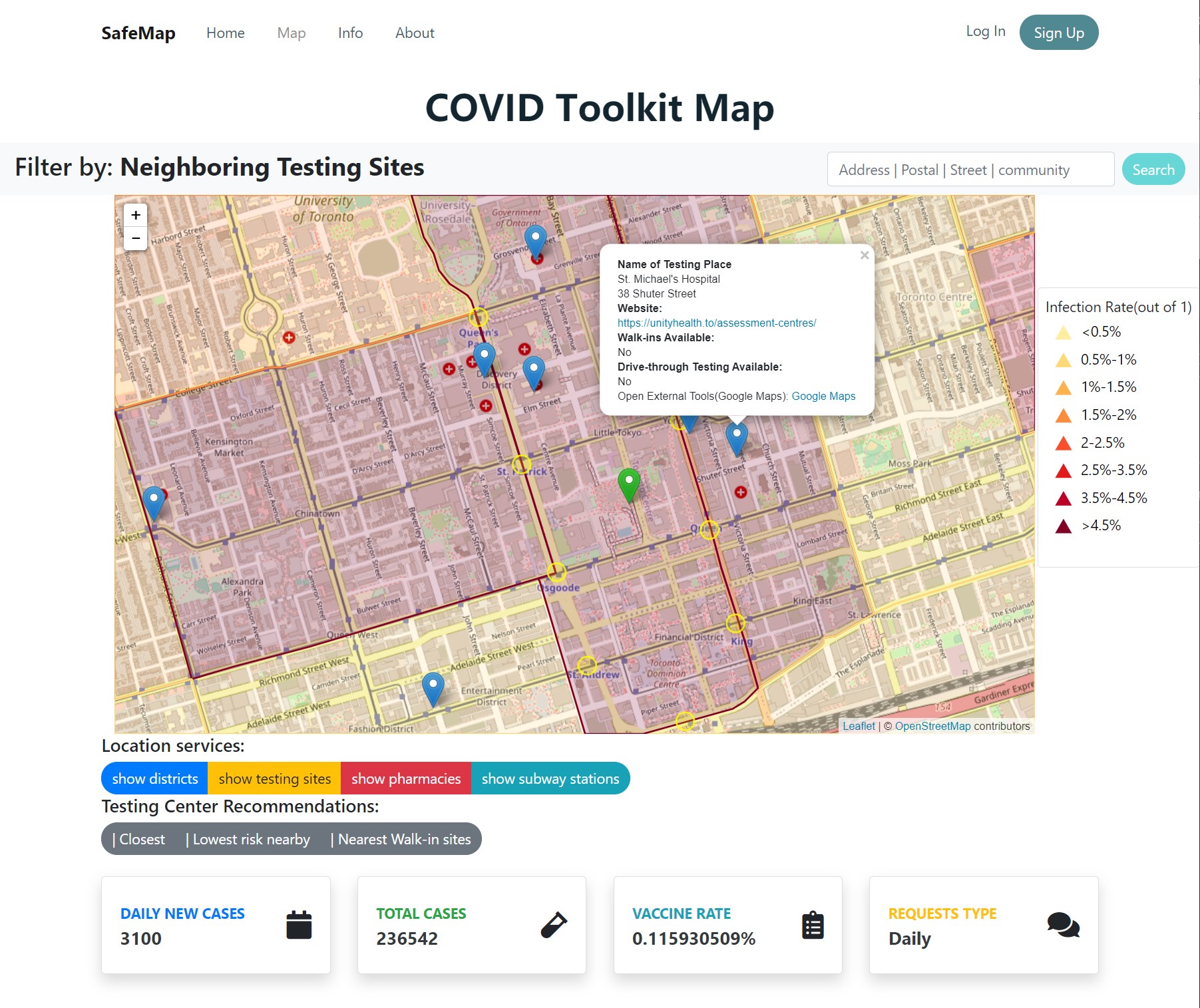1200x1008 pixels.
Task: Toggle show subway stations on the map
Action: pos(550,778)
